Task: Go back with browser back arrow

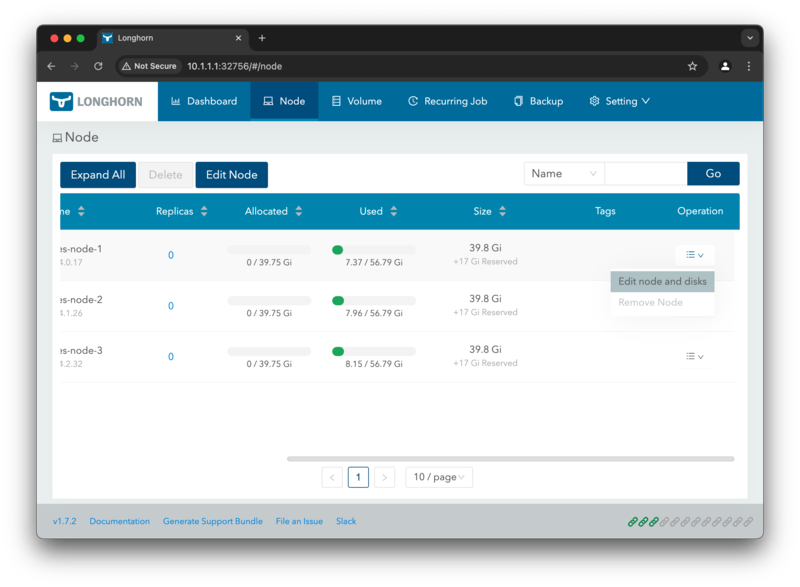Action: pyautogui.click(x=51, y=66)
